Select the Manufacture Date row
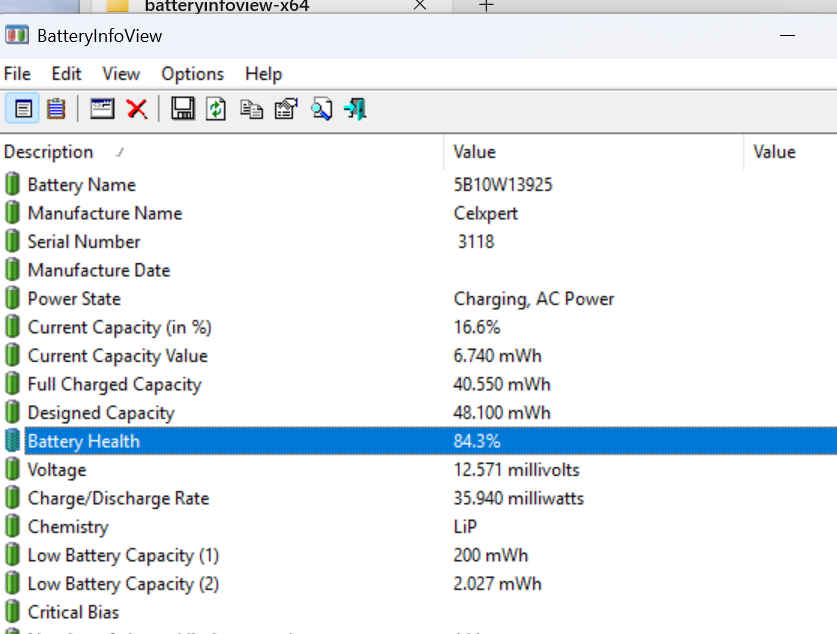The width and height of the screenshot is (837, 634). [418, 270]
